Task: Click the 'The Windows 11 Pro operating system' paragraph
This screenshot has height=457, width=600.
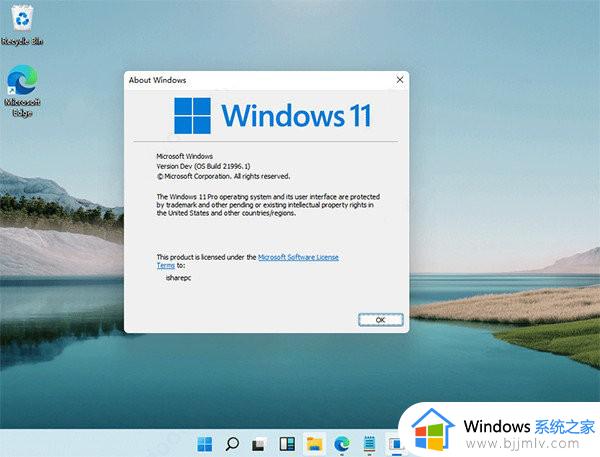Action: pyautogui.click(x=268, y=205)
